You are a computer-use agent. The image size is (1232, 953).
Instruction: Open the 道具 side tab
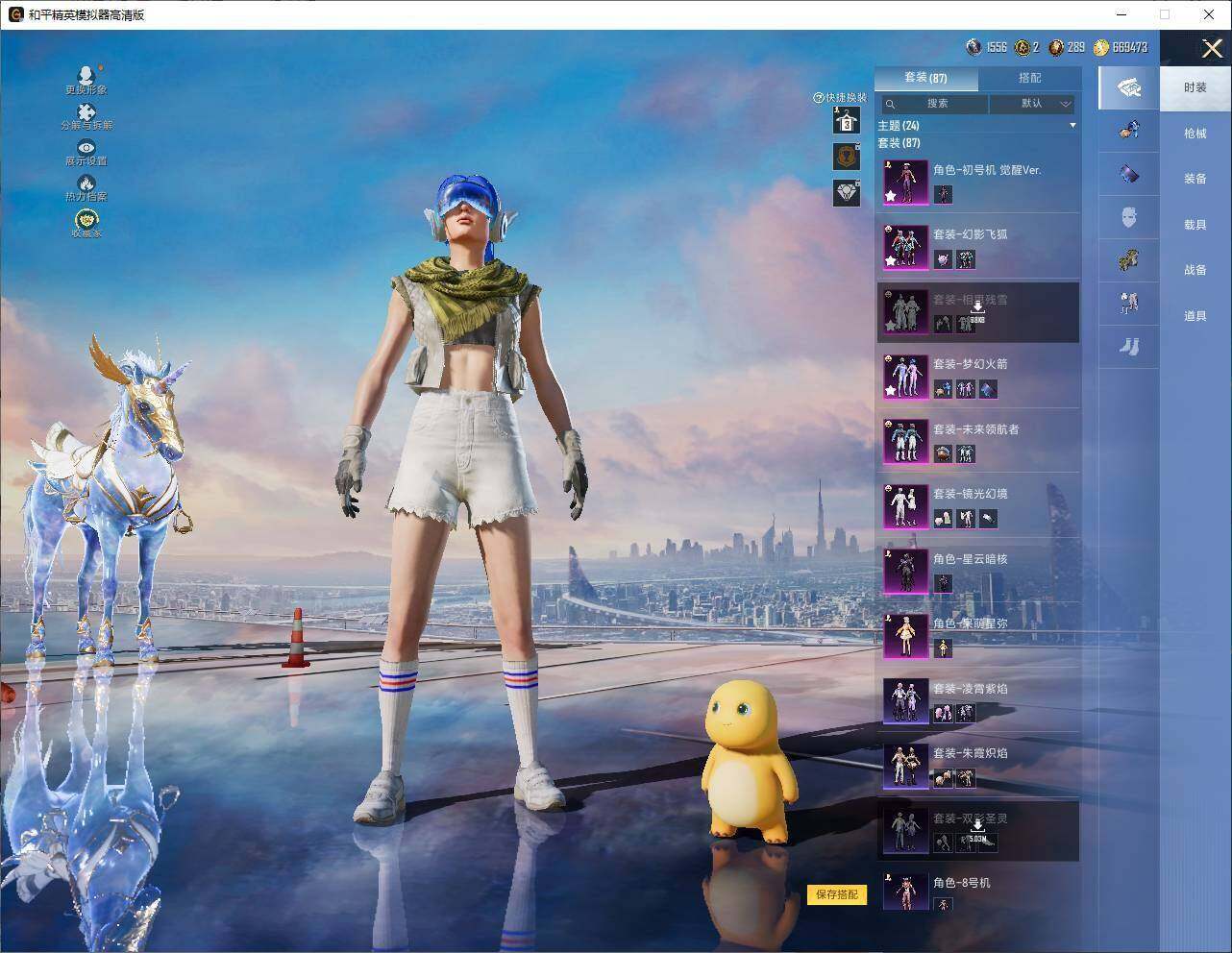pos(1195,316)
